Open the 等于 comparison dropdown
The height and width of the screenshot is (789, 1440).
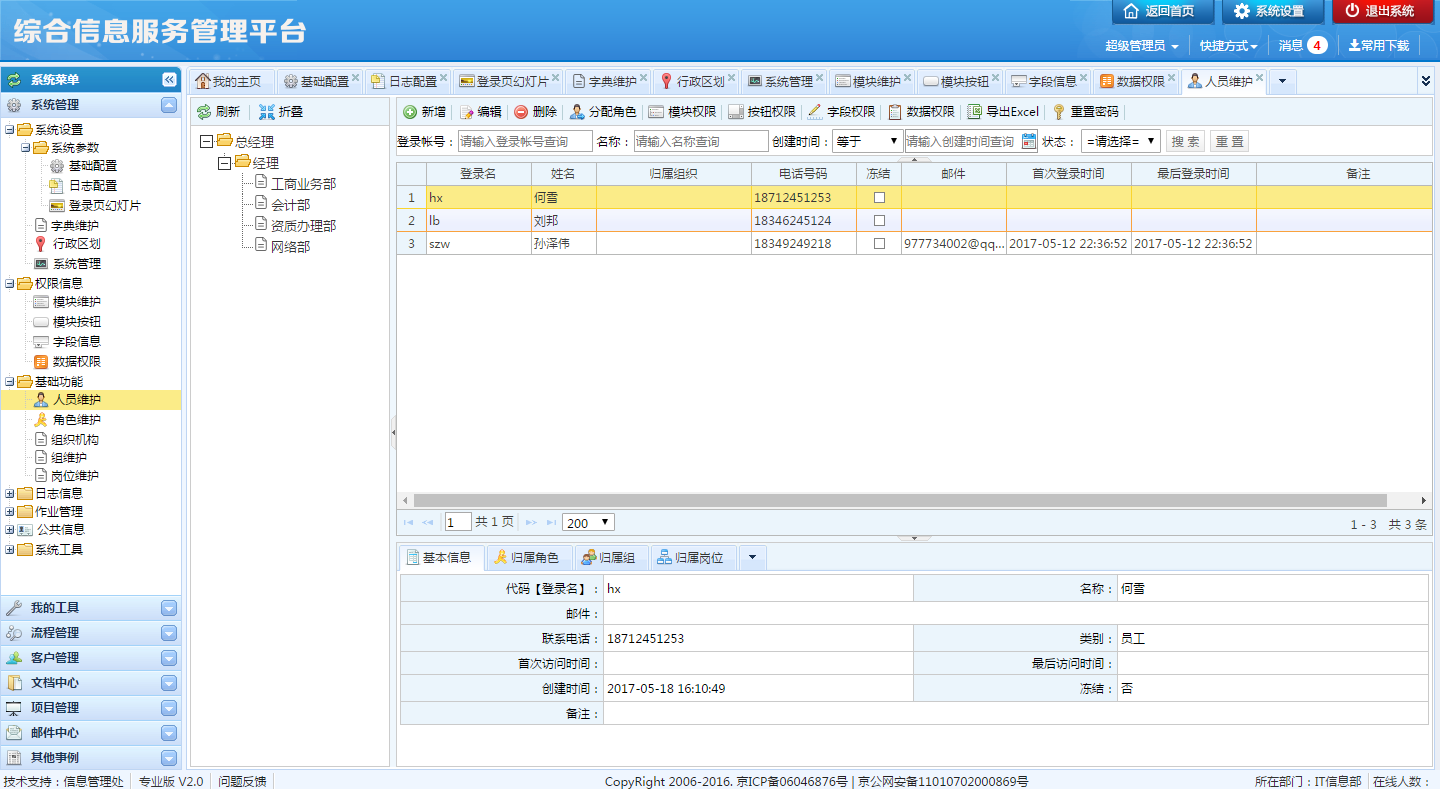click(868, 141)
